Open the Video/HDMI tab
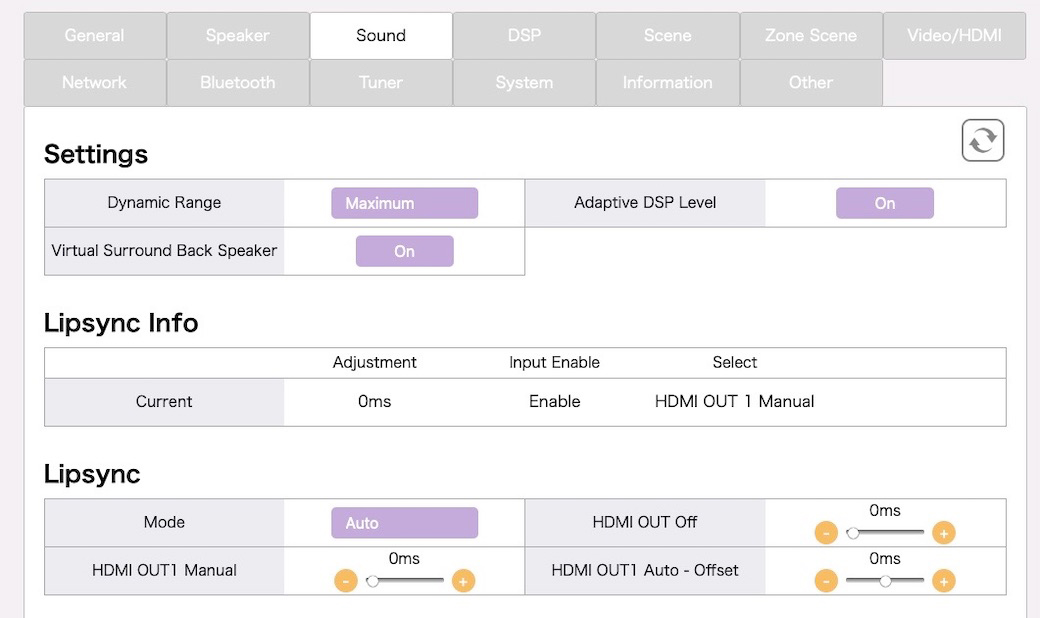 pyautogui.click(x=954, y=35)
